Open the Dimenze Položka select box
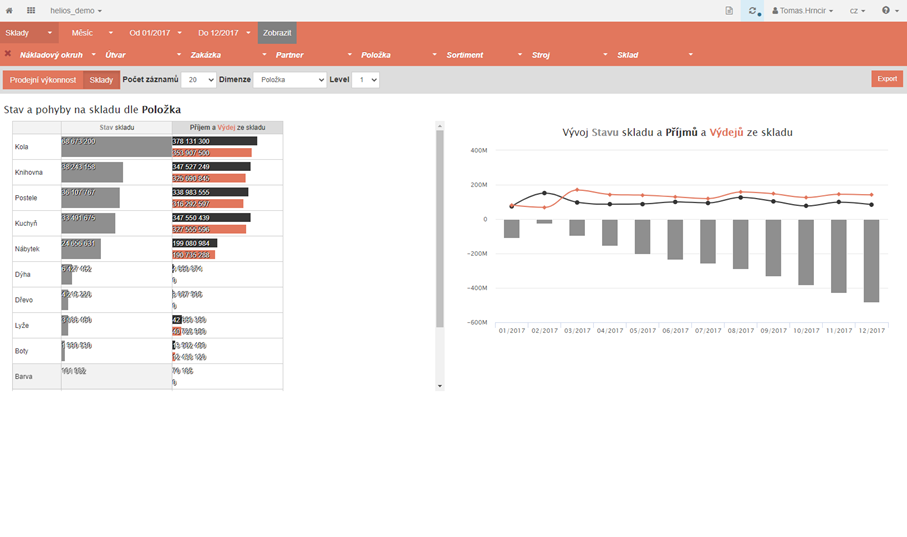The image size is (907, 537). tap(289, 79)
